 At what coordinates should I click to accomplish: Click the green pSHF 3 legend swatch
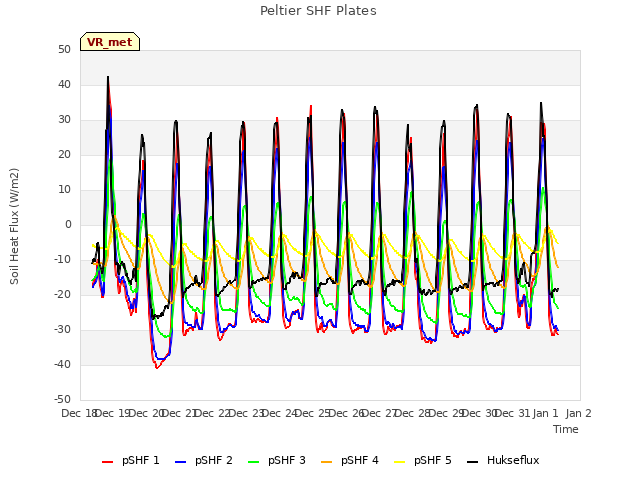point(253,462)
